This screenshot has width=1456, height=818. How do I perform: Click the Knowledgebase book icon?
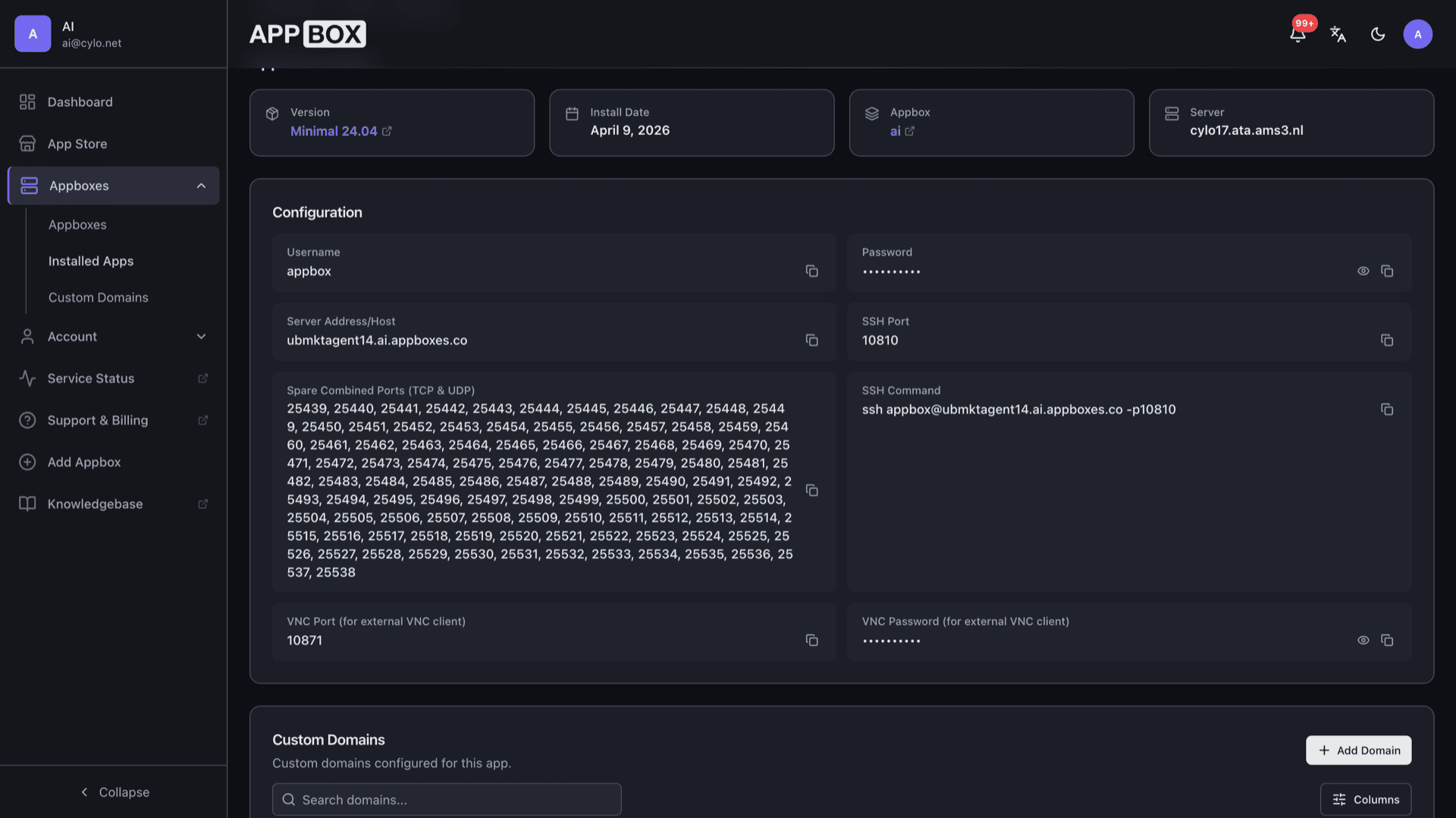click(27, 503)
